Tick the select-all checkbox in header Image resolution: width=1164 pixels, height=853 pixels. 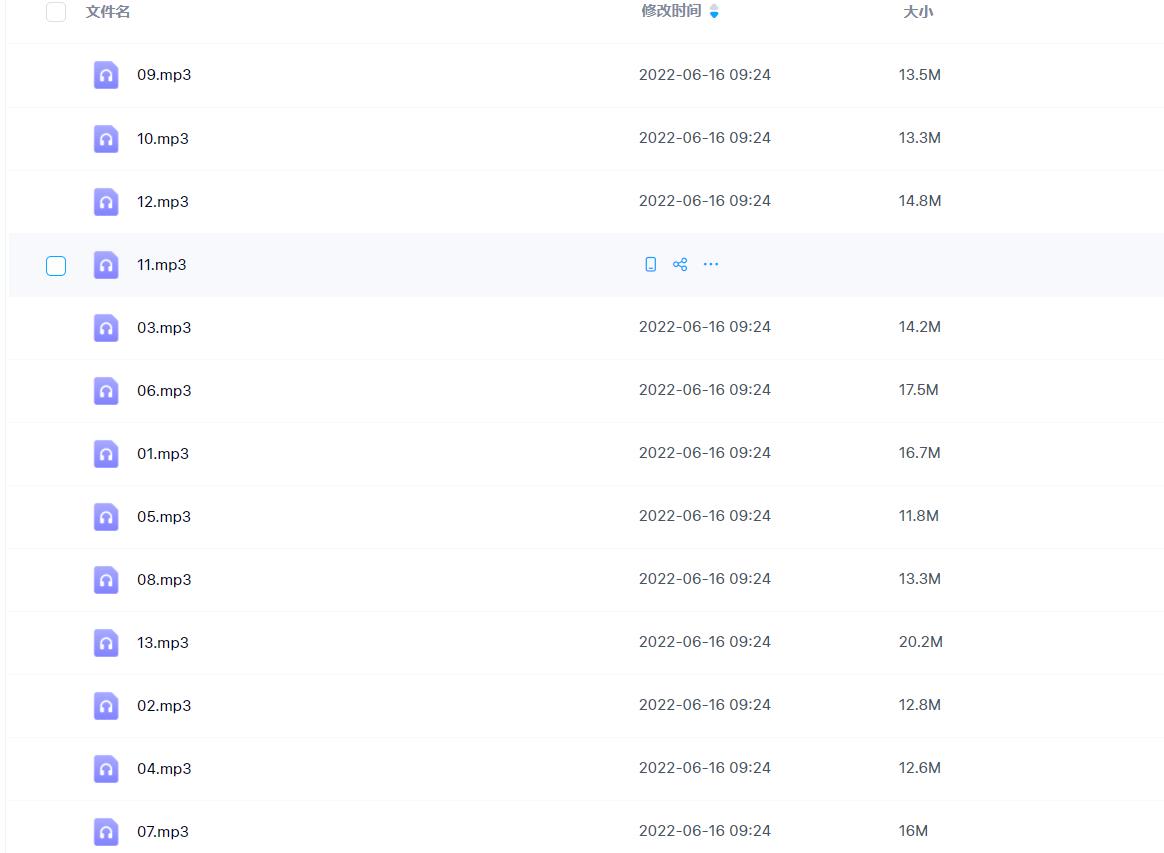click(x=56, y=12)
